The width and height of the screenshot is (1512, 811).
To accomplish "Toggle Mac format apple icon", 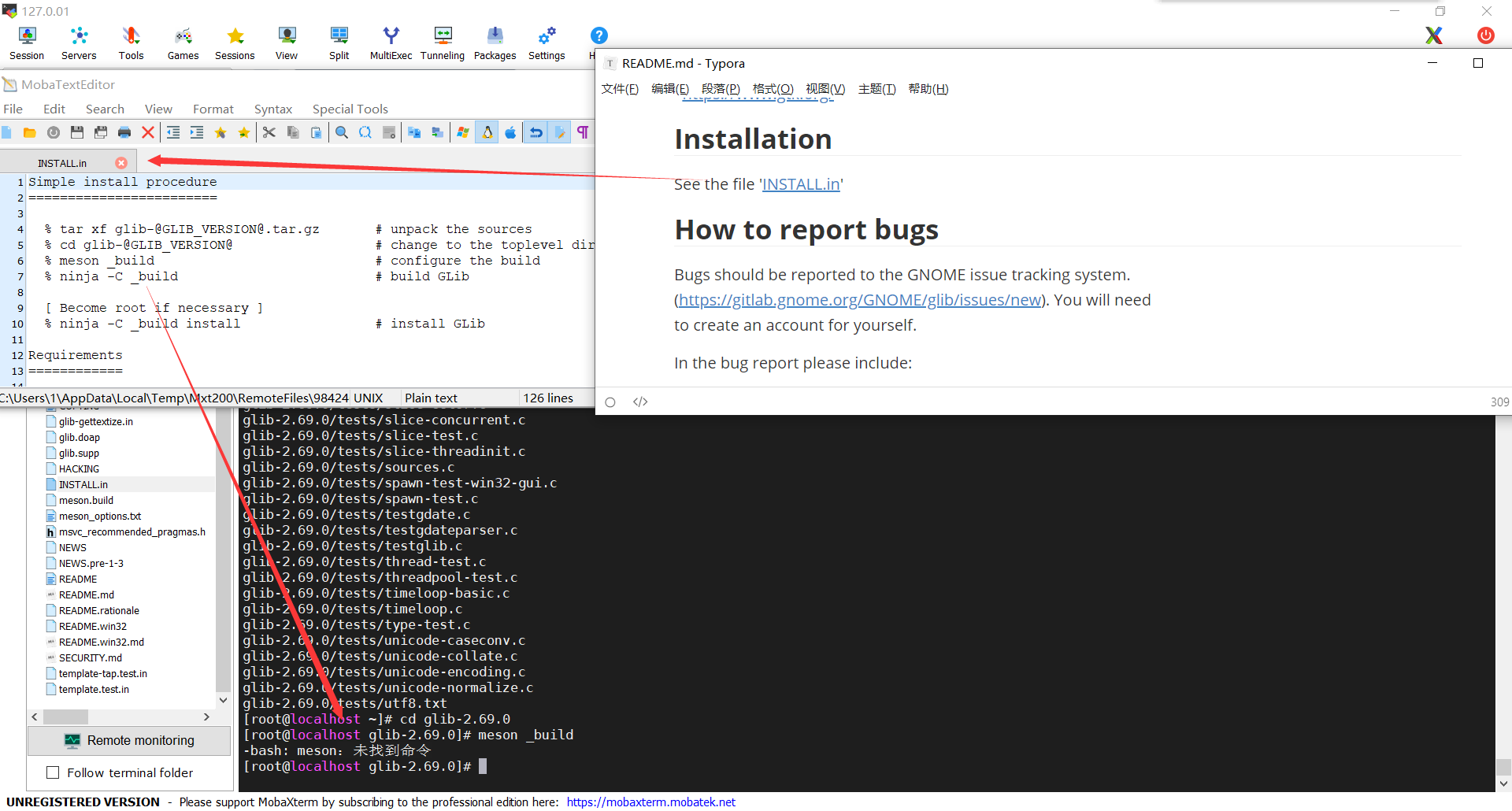I will 510,132.
